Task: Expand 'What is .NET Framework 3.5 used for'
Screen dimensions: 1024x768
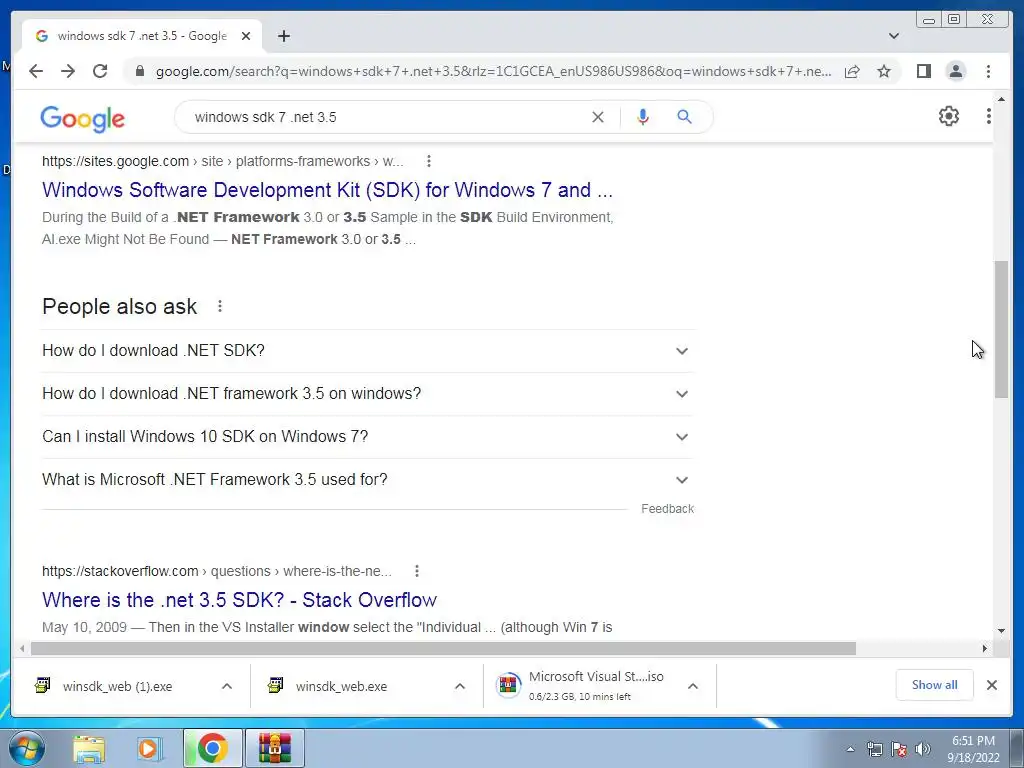Action: [368, 480]
